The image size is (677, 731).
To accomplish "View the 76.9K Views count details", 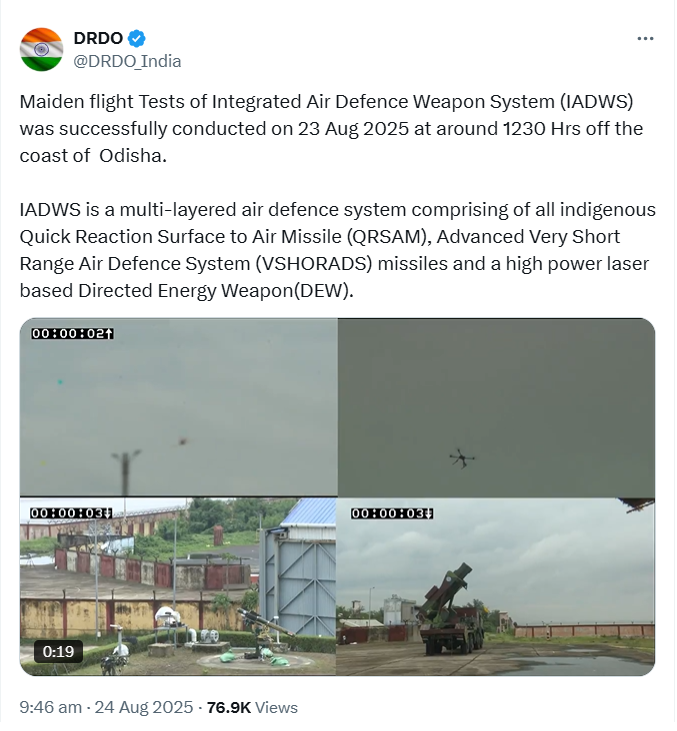I will (252, 708).
